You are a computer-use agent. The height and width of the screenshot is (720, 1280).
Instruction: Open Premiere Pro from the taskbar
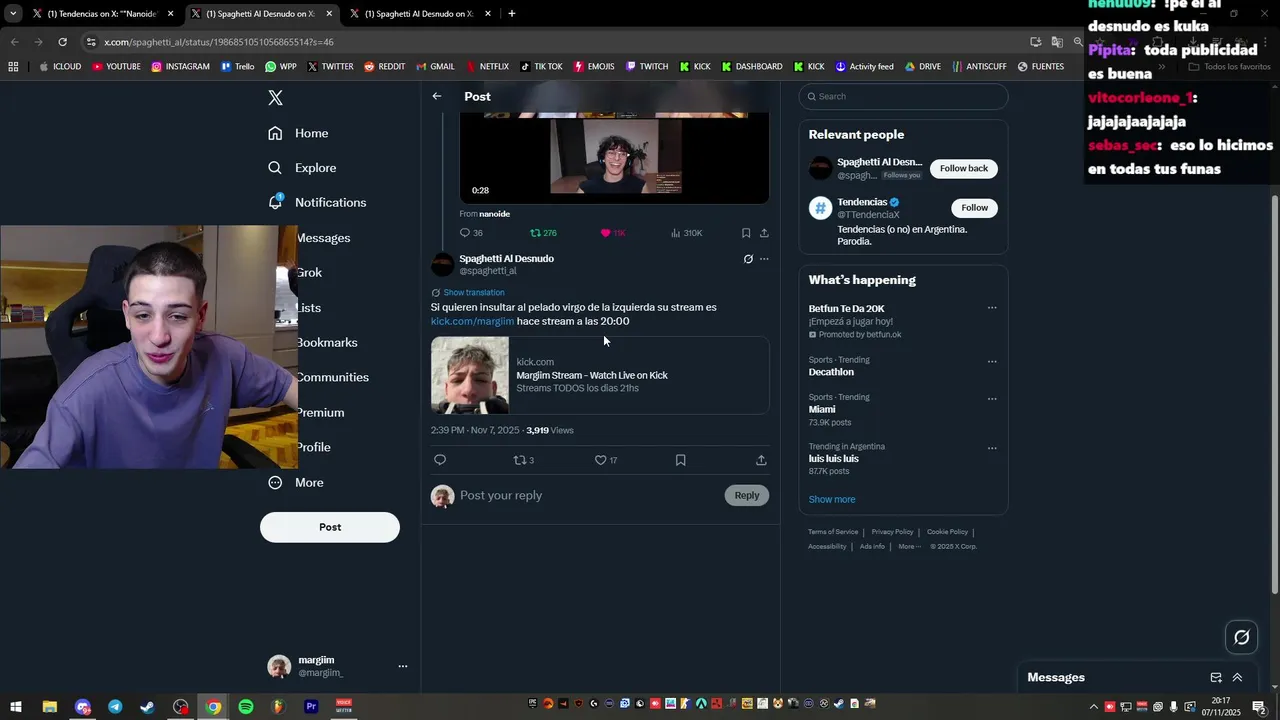(311, 707)
